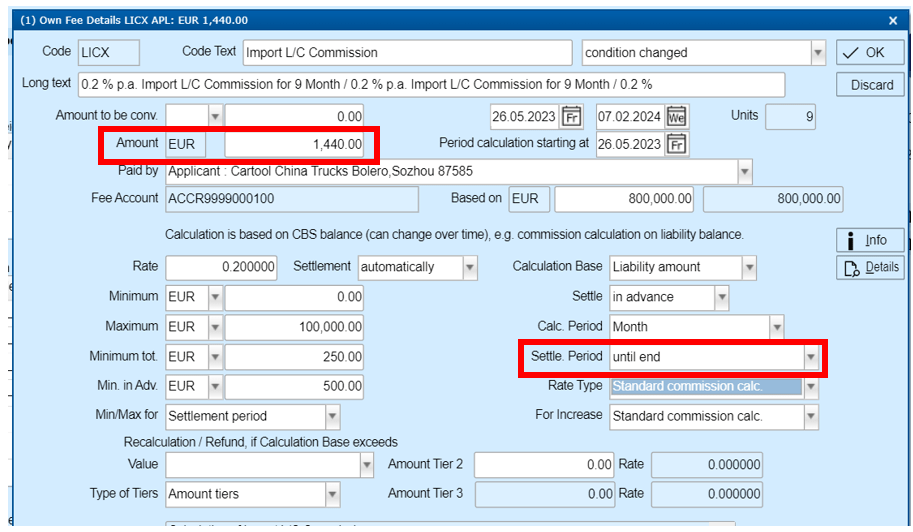The height and width of the screenshot is (532, 913).
Task: Open calendar picker for 07.02.2024 end date
Action: tap(677, 116)
